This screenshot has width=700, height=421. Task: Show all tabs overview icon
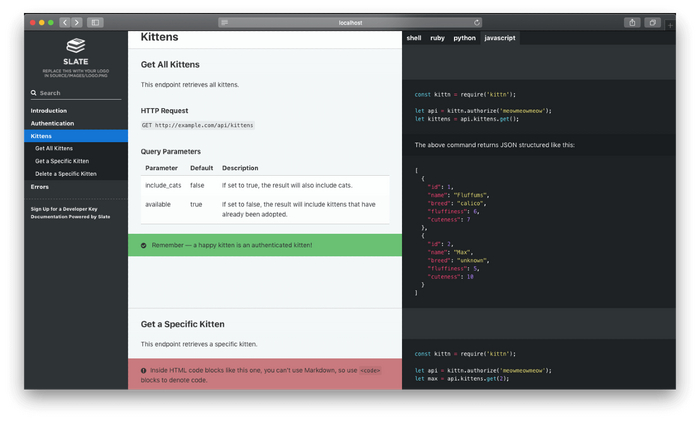(x=652, y=22)
